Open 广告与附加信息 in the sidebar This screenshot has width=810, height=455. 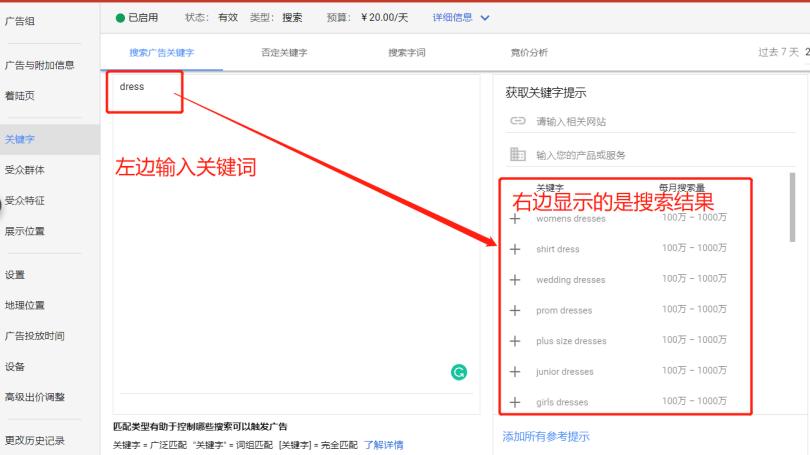click(39, 65)
